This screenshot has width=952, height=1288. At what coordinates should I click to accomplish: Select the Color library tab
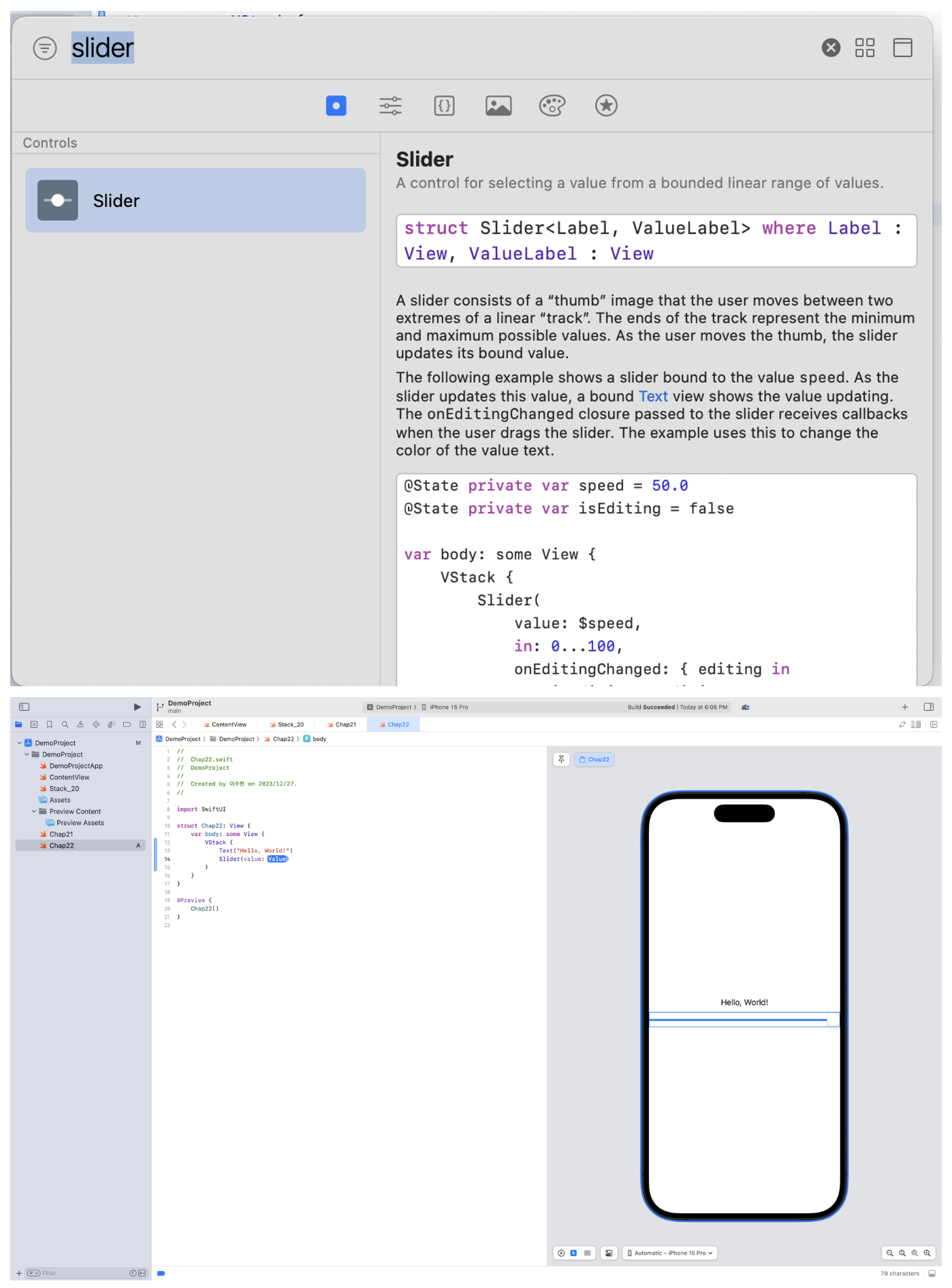click(552, 106)
